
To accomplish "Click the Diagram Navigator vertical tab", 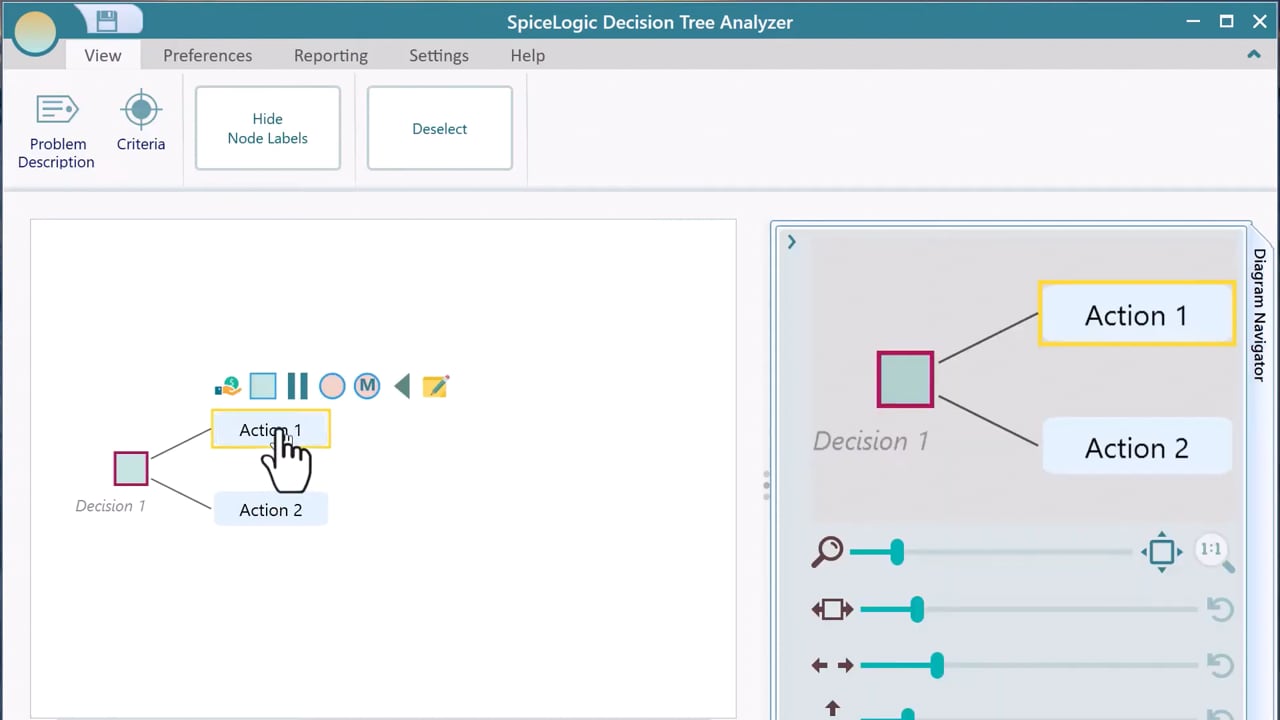I will 1260,315.
